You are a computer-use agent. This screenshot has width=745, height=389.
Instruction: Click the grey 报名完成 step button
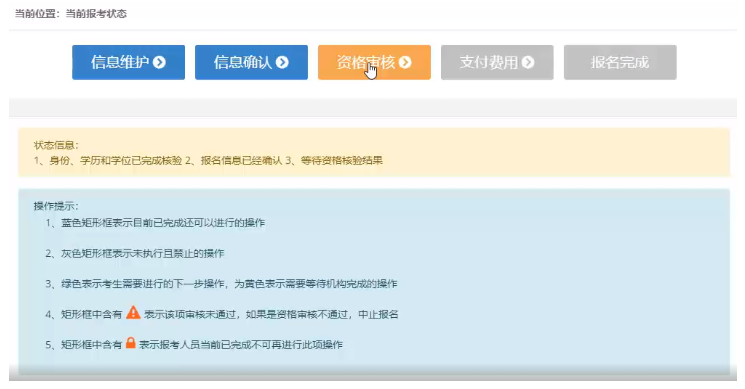(620, 62)
